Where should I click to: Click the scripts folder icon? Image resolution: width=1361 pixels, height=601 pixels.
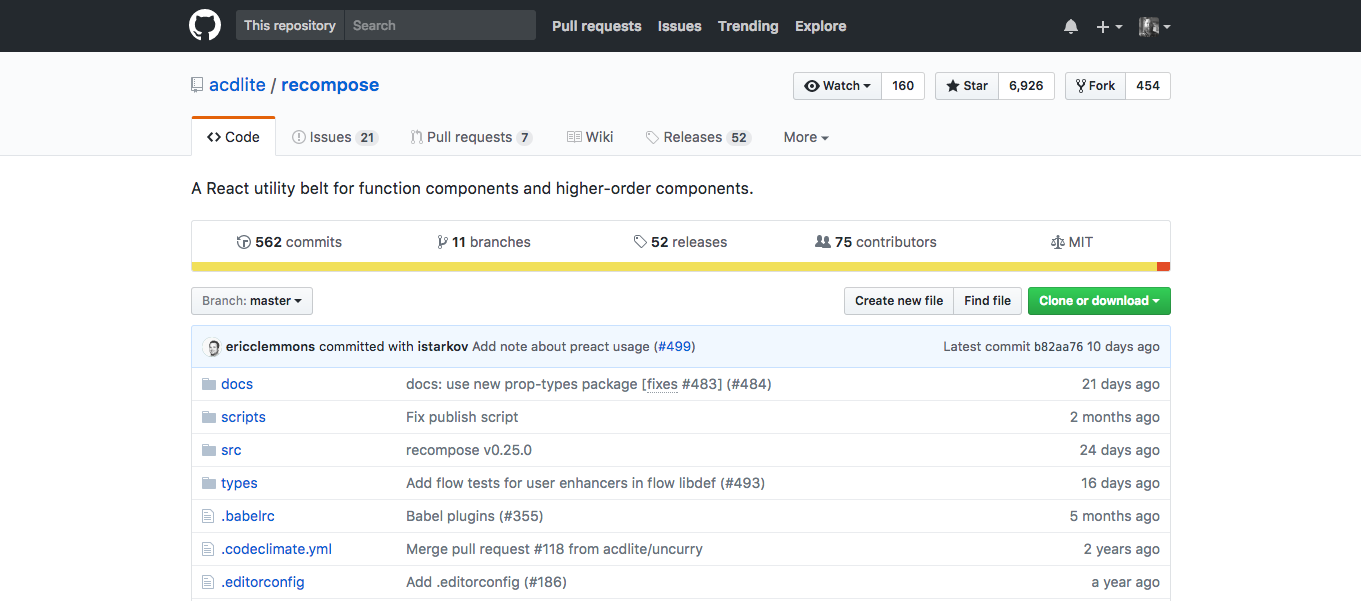209,417
